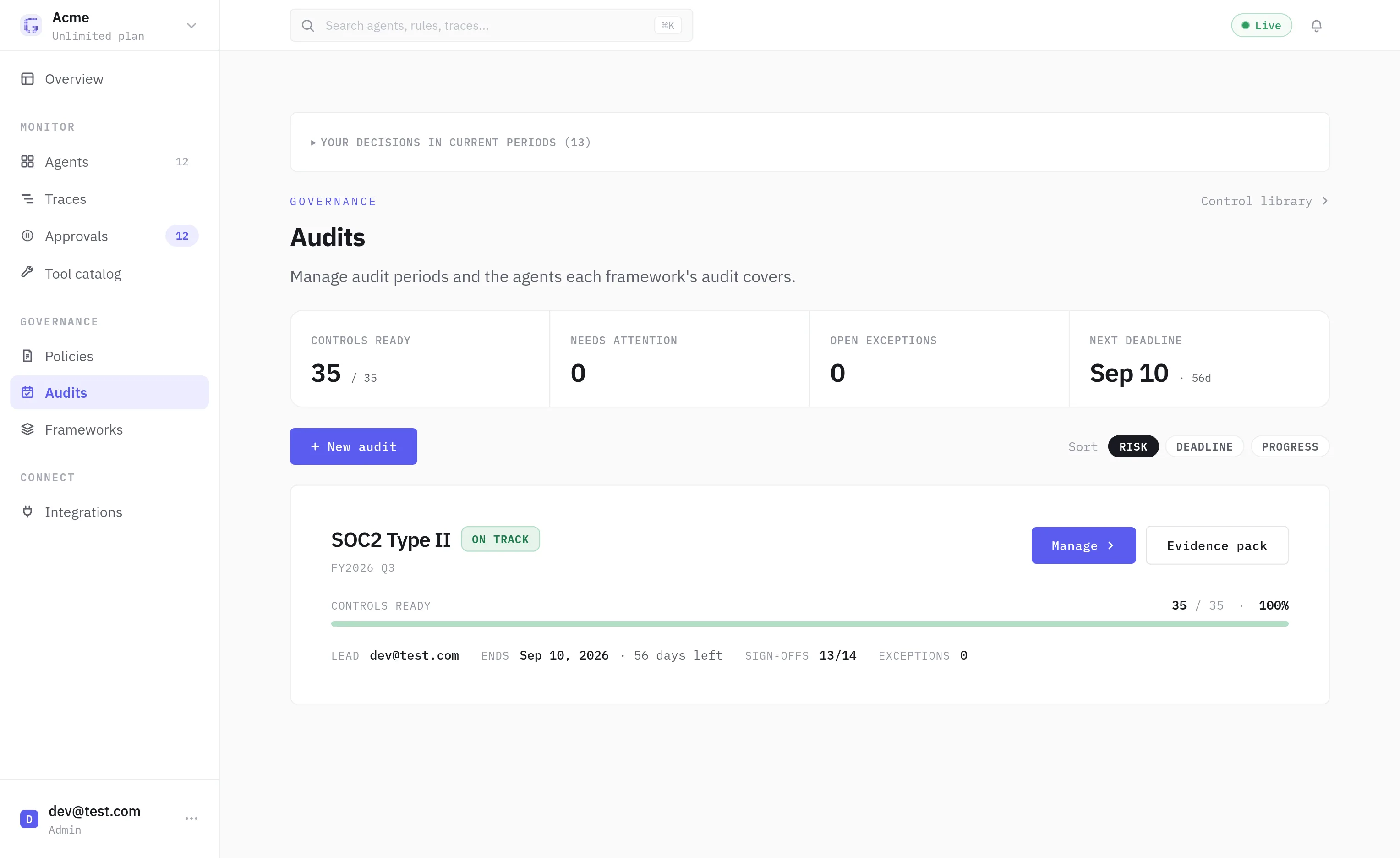Image resolution: width=1400 pixels, height=858 pixels.
Task: Navigate to Policies
Action: pos(109,356)
